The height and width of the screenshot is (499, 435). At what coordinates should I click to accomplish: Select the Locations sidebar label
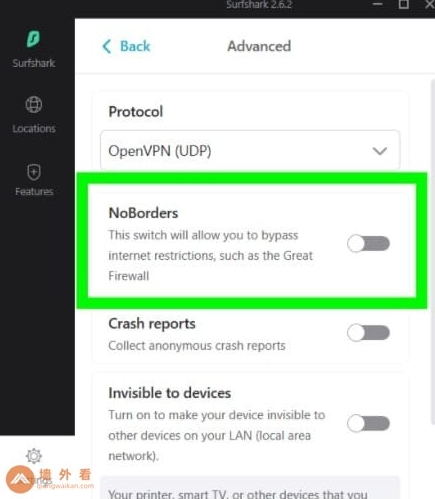coord(34,128)
